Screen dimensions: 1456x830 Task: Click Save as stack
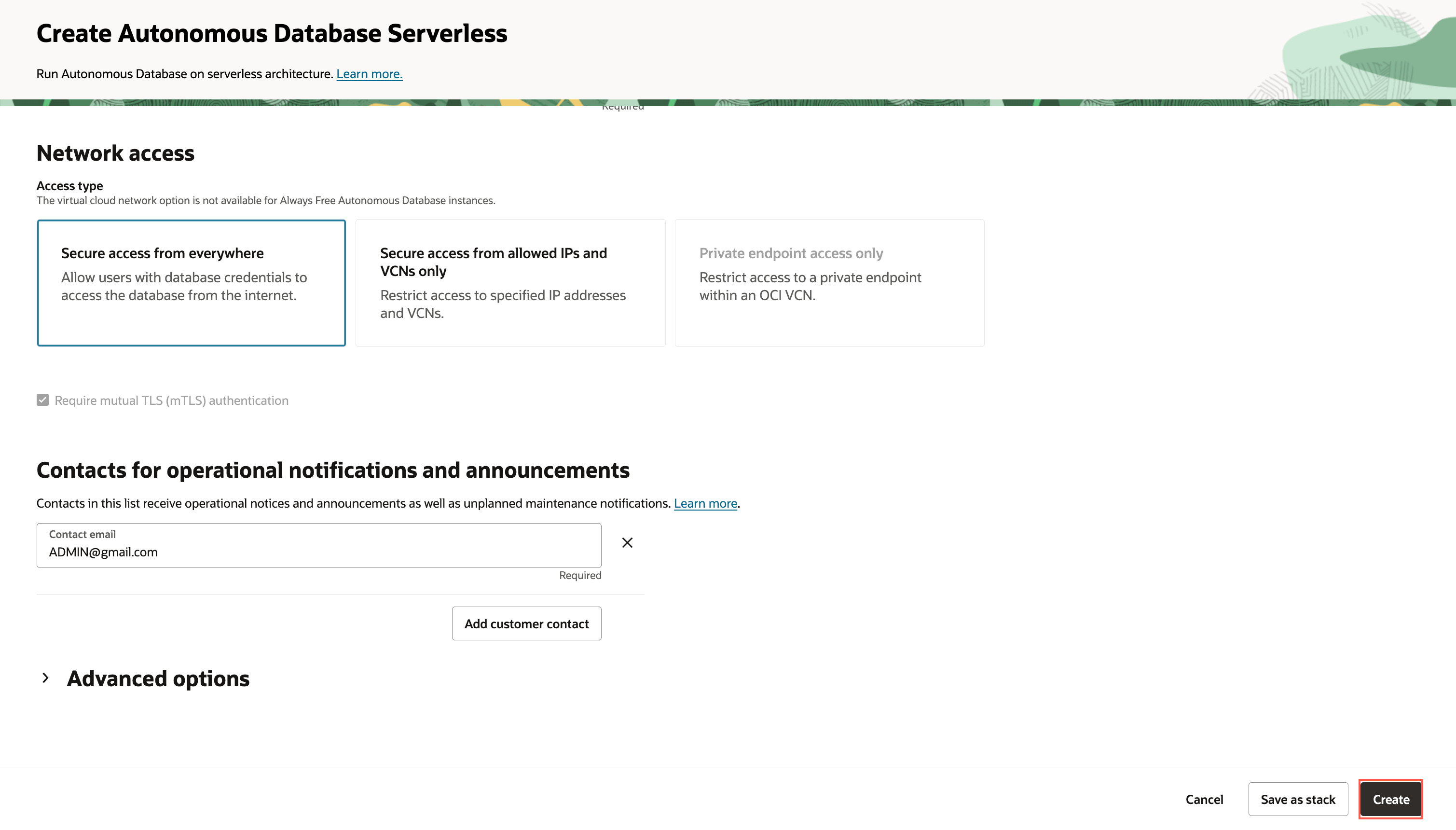point(1298,799)
